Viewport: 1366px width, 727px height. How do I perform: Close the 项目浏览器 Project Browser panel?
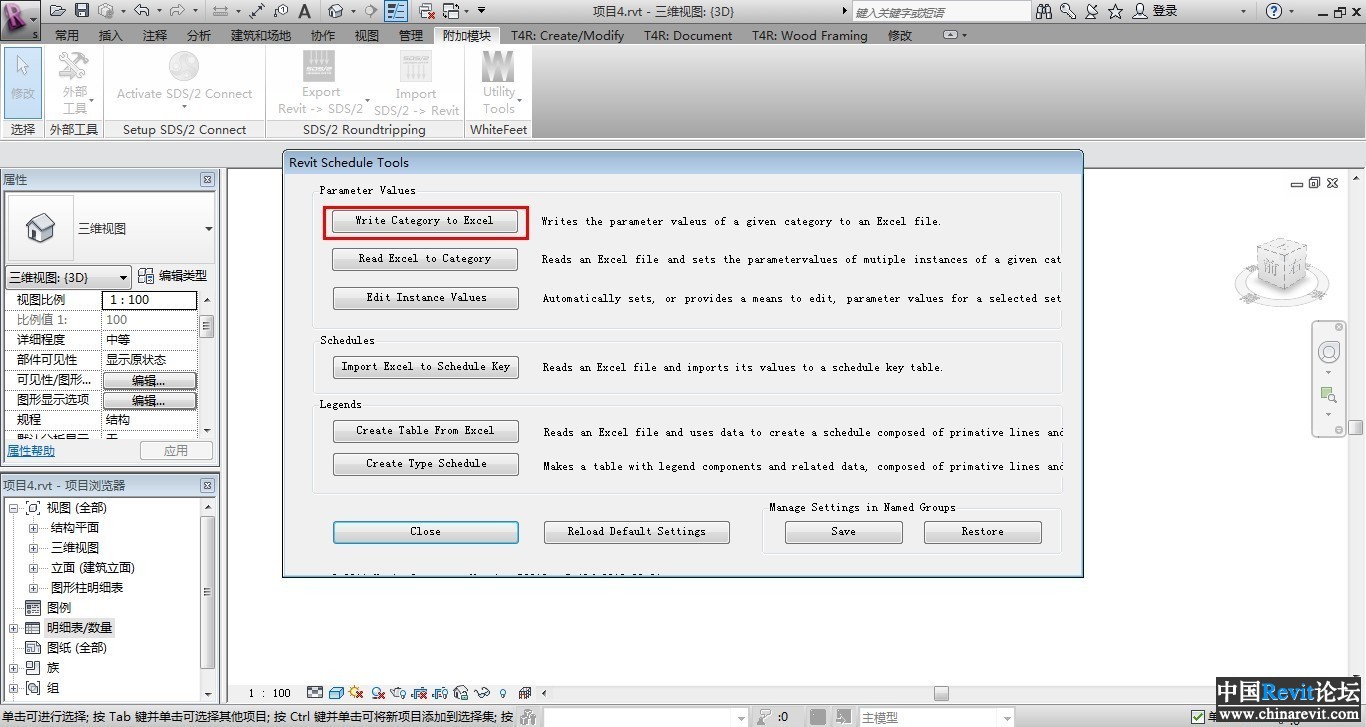tap(207, 486)
